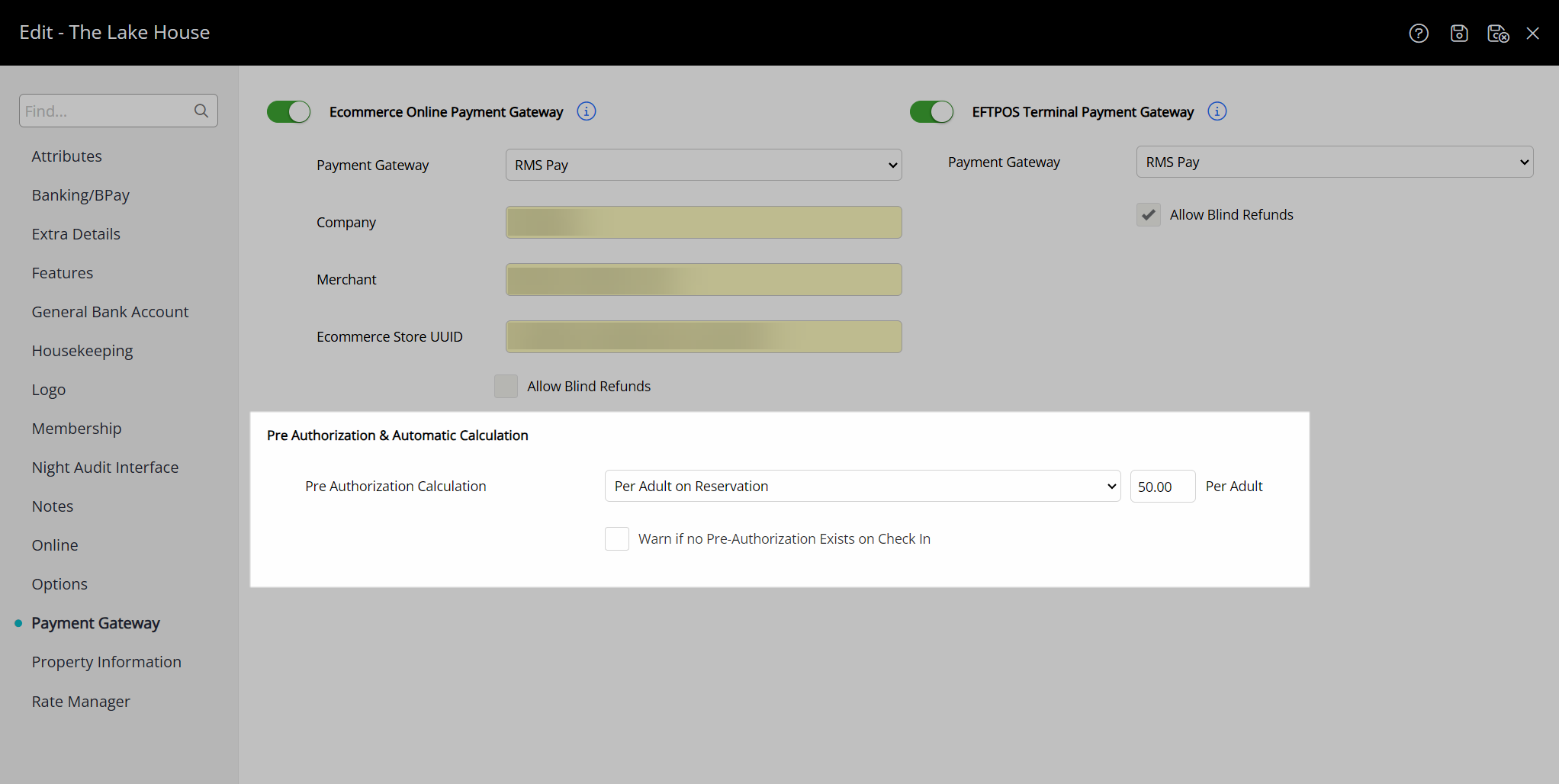Image resolution: width=1559 pixels, height=784 pixels.
Task: Open General Bank Account section
Action: click(x=111, y=312)
